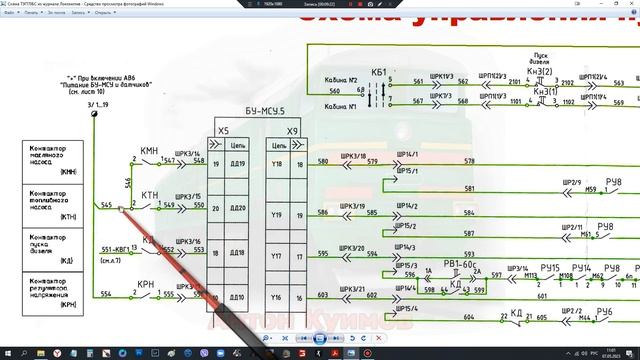Viewport: 640px width, 360px height.
Task: Open the recorder overlay menu icon
Action: pyautogui.click(x=250, y=4)
